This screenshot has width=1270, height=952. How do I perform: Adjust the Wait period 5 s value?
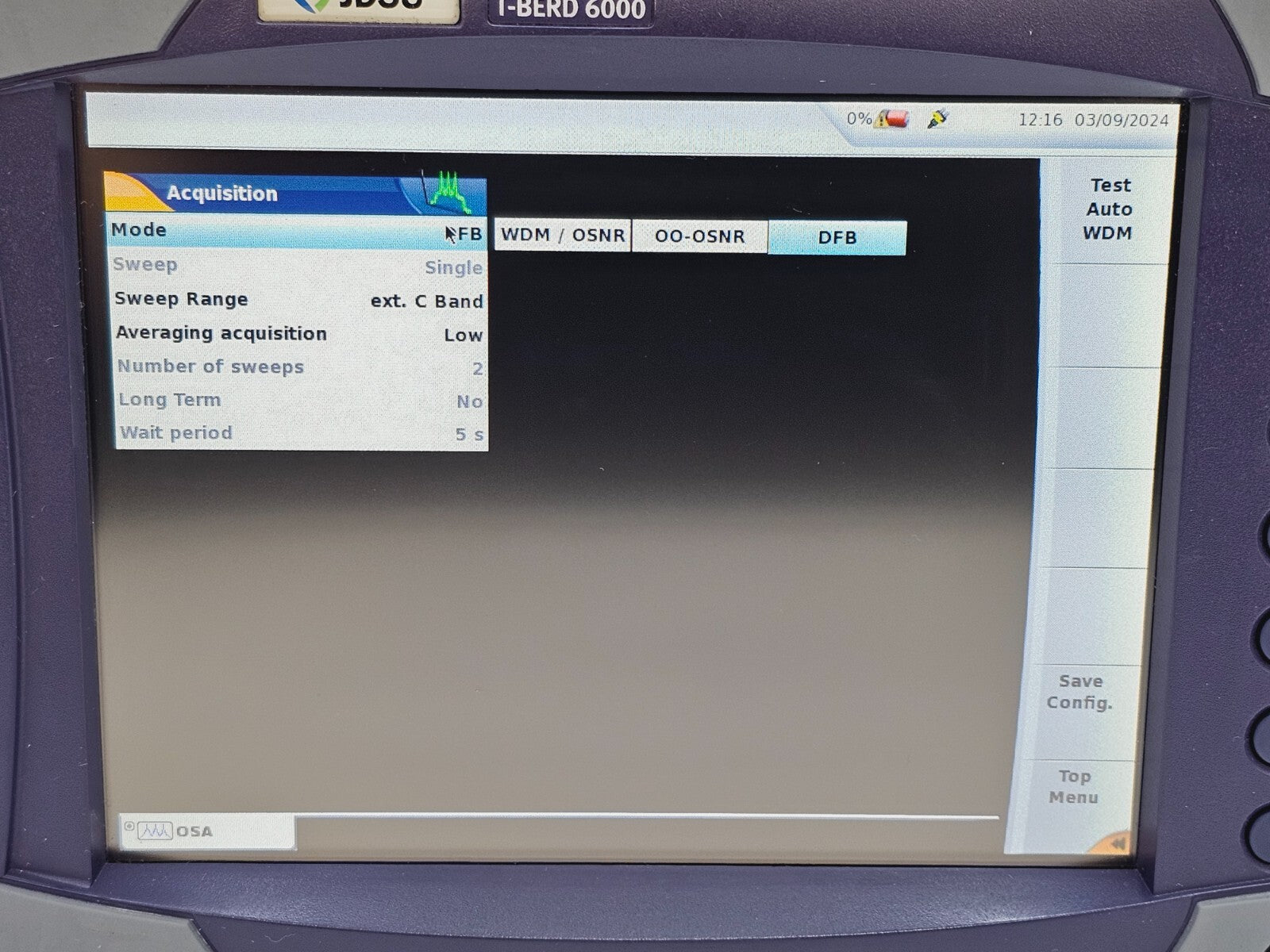[302, 432]
